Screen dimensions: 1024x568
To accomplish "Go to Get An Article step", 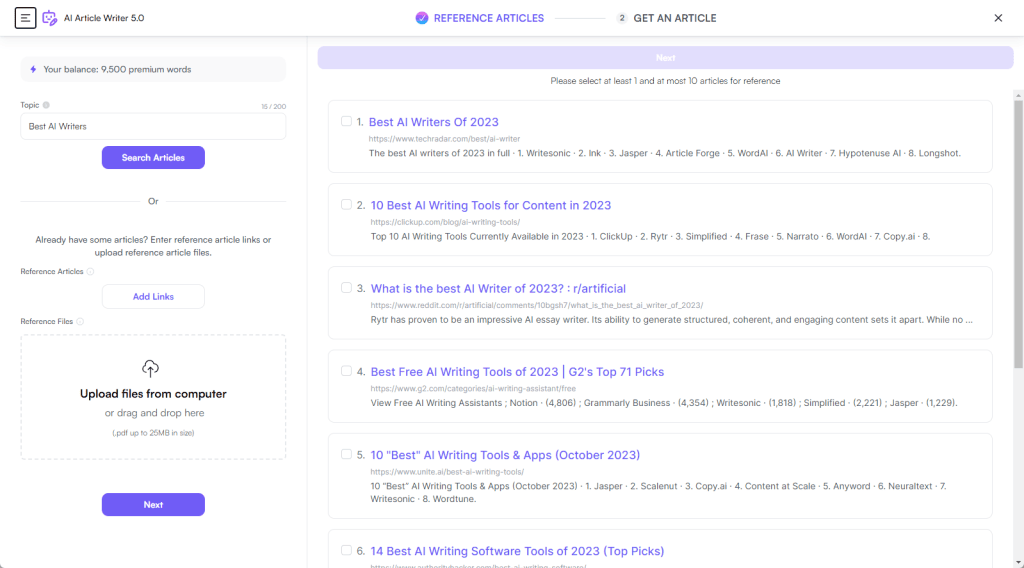I will pos(675,18).
